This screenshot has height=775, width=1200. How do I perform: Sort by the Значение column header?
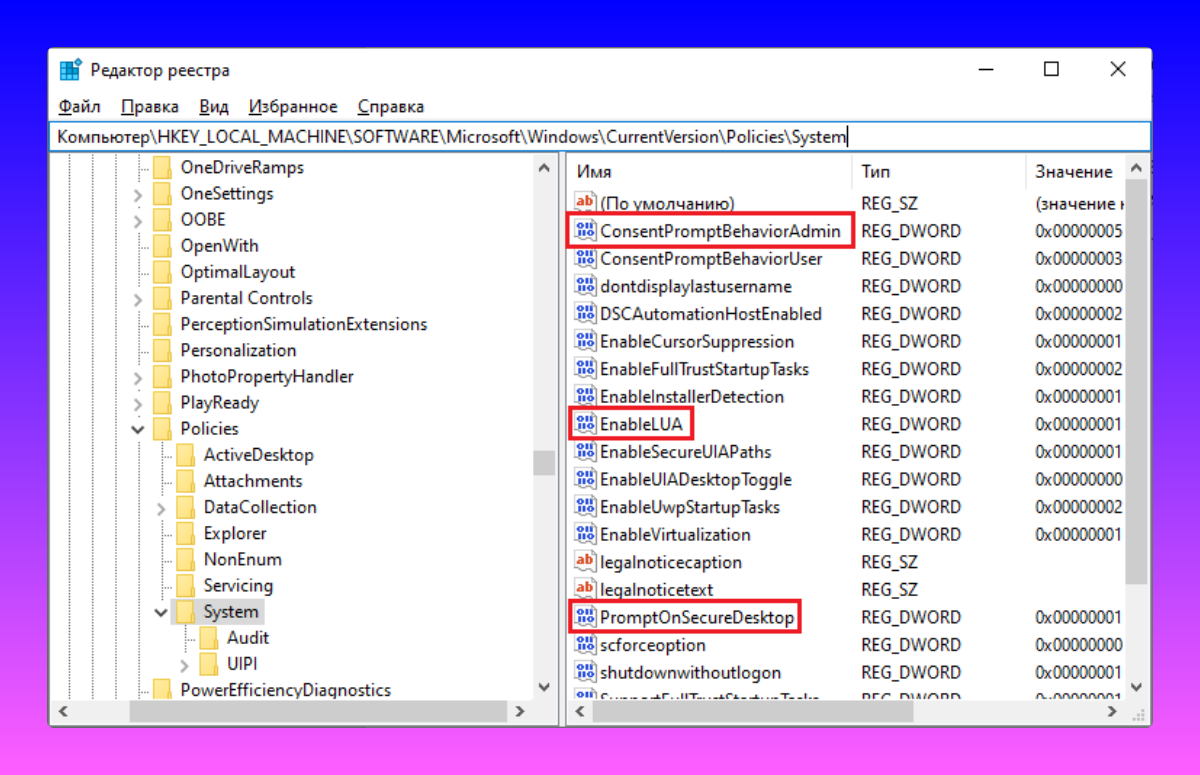coord(1075,172)
